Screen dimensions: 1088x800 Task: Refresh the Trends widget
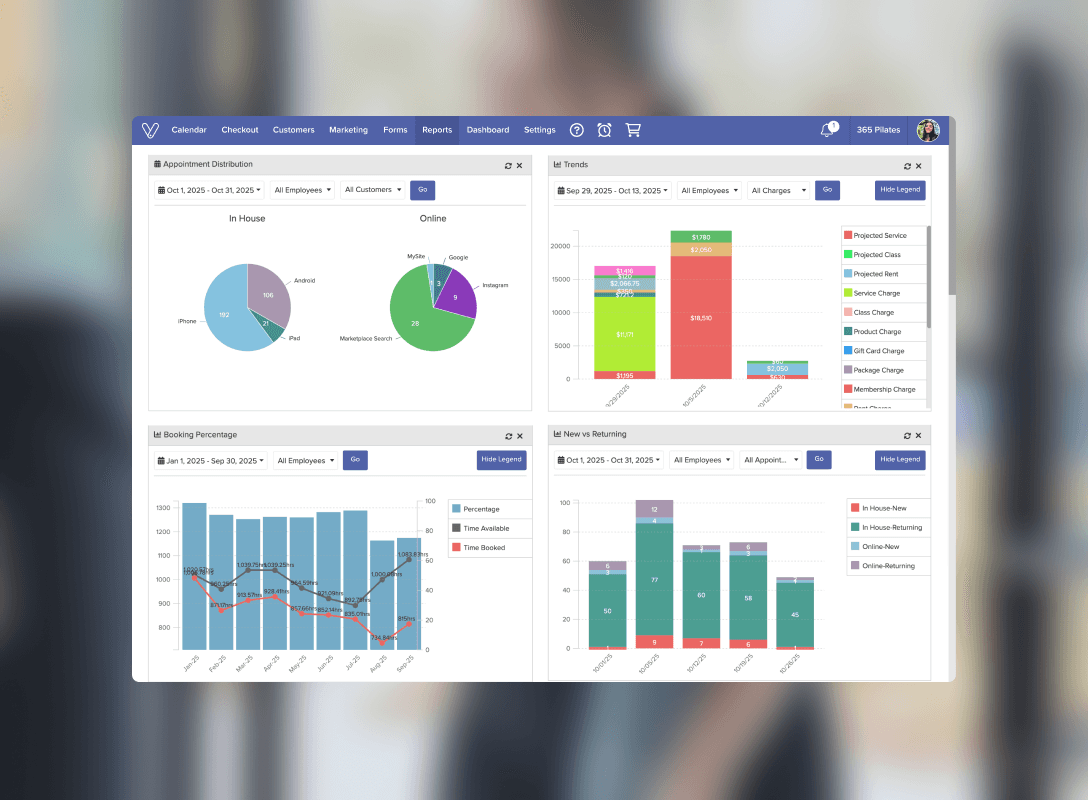pos(908,165)
